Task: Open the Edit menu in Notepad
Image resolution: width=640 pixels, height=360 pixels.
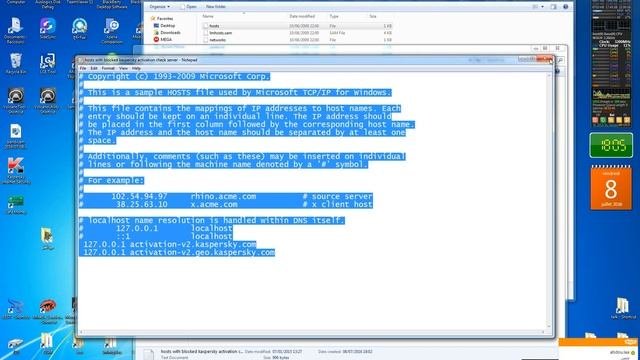Action: (94, 68)
